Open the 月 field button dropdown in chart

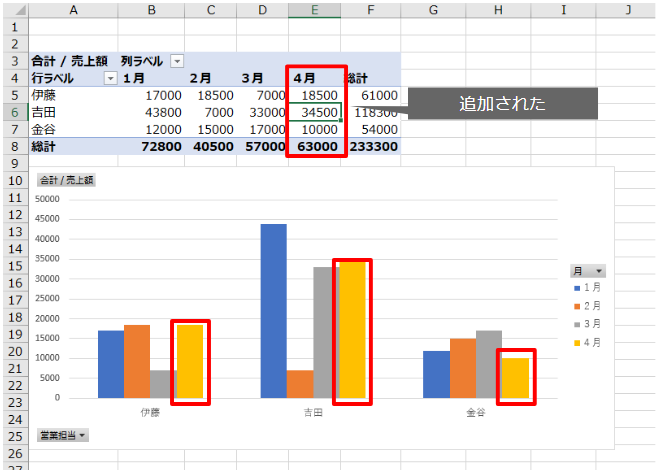pos(588,271)
